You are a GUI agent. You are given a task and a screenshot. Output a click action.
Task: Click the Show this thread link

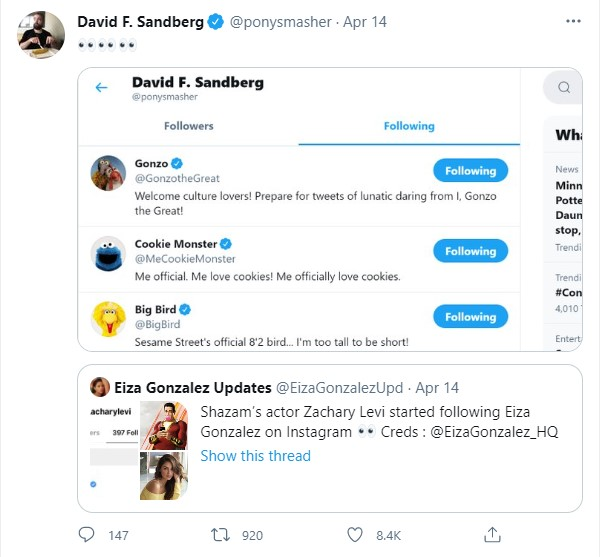(255, 456)
